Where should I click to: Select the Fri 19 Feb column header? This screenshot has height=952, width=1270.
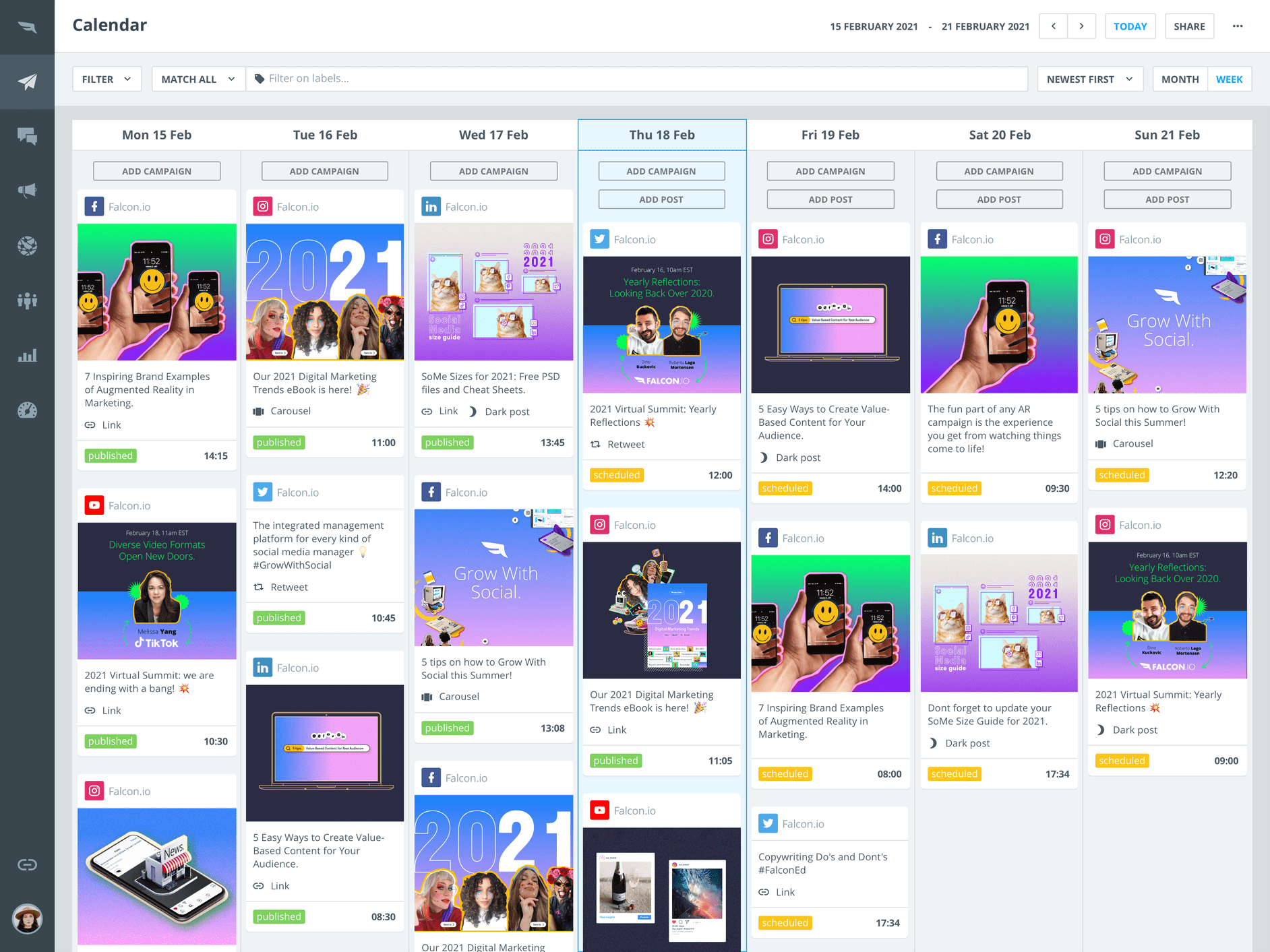[x=830, y=135]
